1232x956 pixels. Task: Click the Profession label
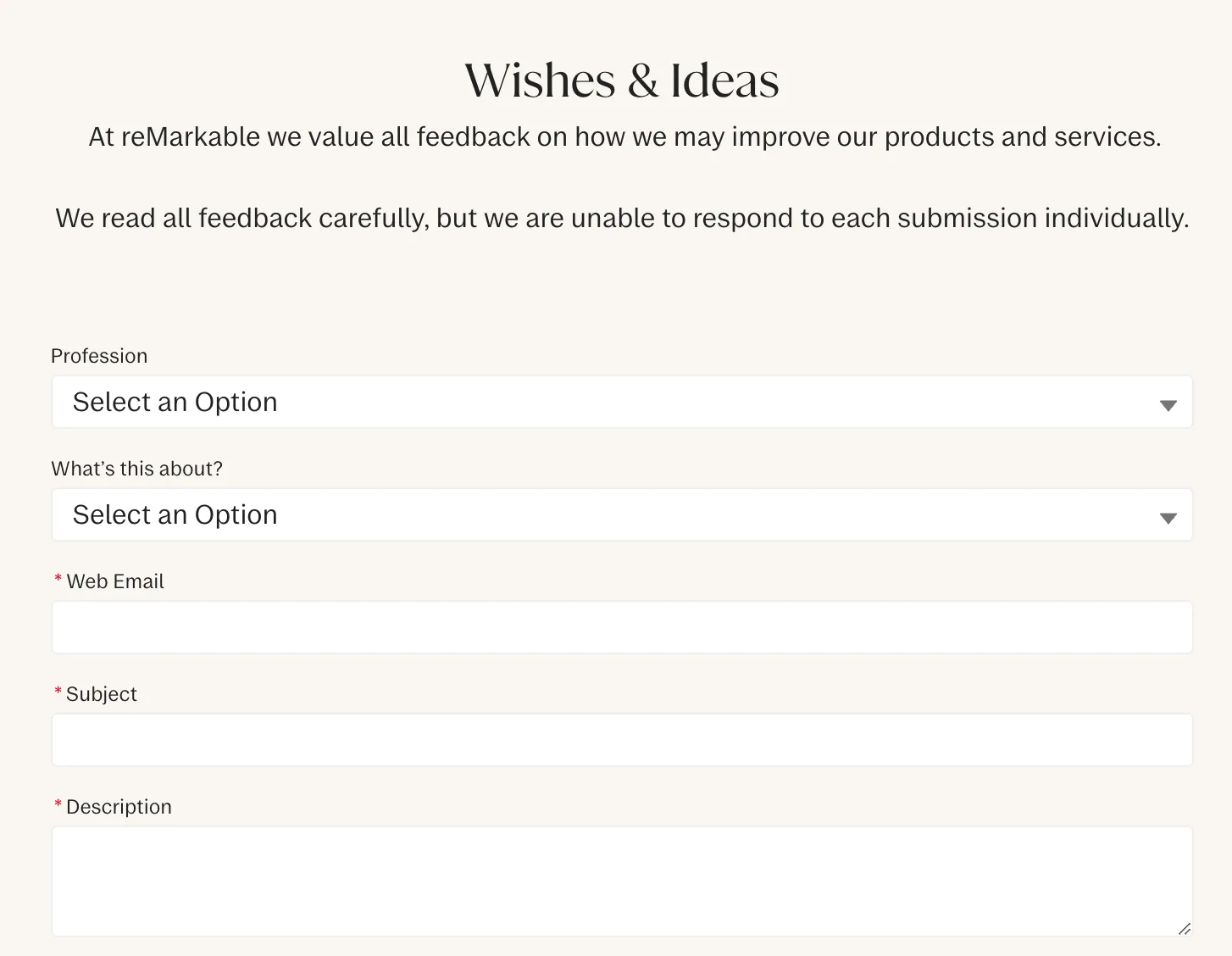(x=99, y=356)
